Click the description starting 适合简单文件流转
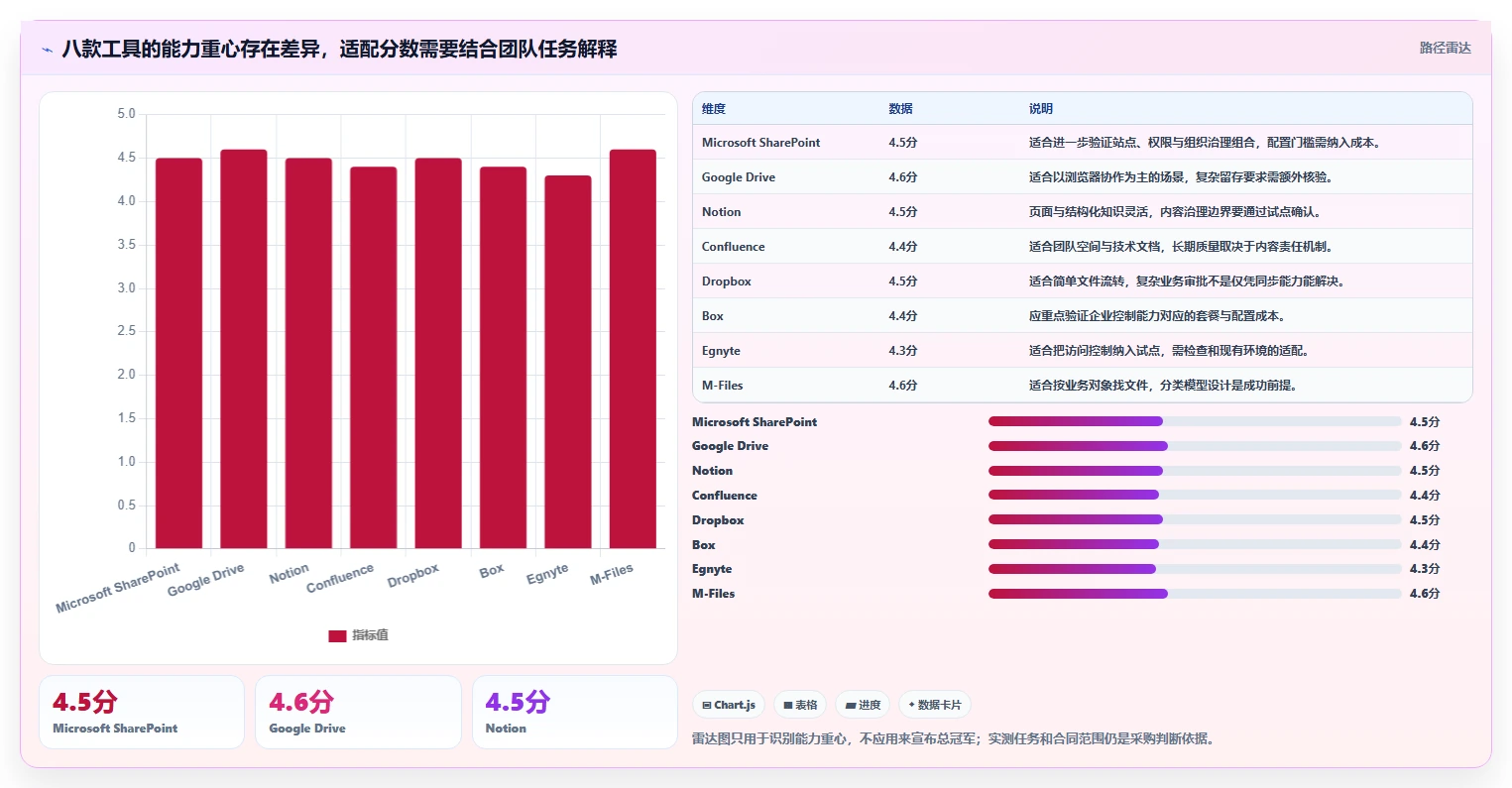The width and height of the screenshot is (1512, 788). tap(1187, 281)
